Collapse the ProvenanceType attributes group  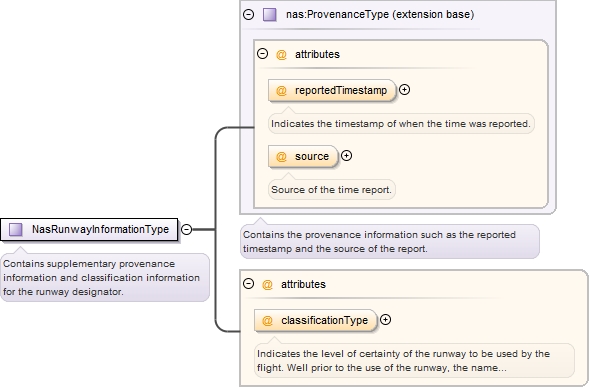point(263,53)
